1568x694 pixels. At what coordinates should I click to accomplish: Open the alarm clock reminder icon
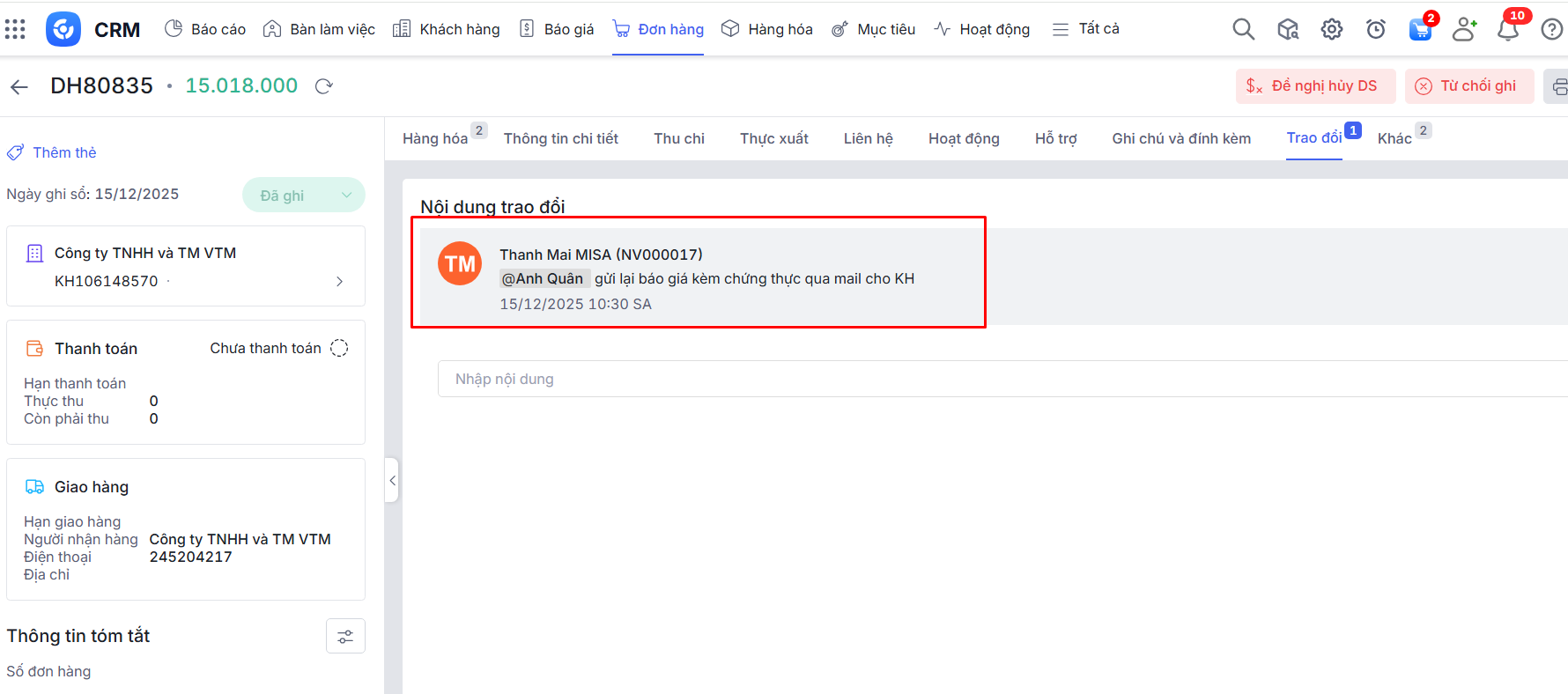1375,29
